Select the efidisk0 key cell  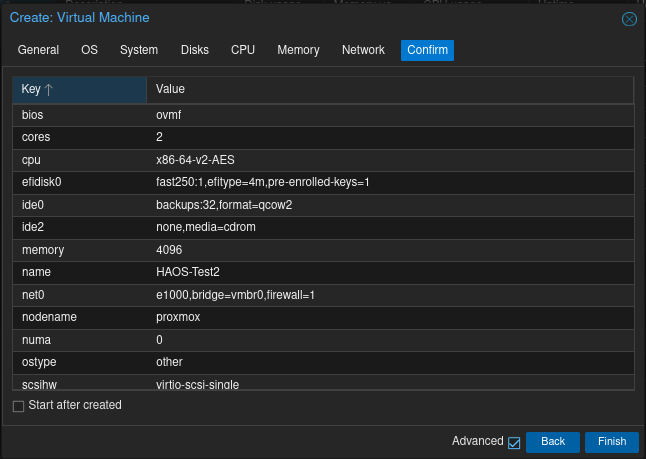pos(80,182)
